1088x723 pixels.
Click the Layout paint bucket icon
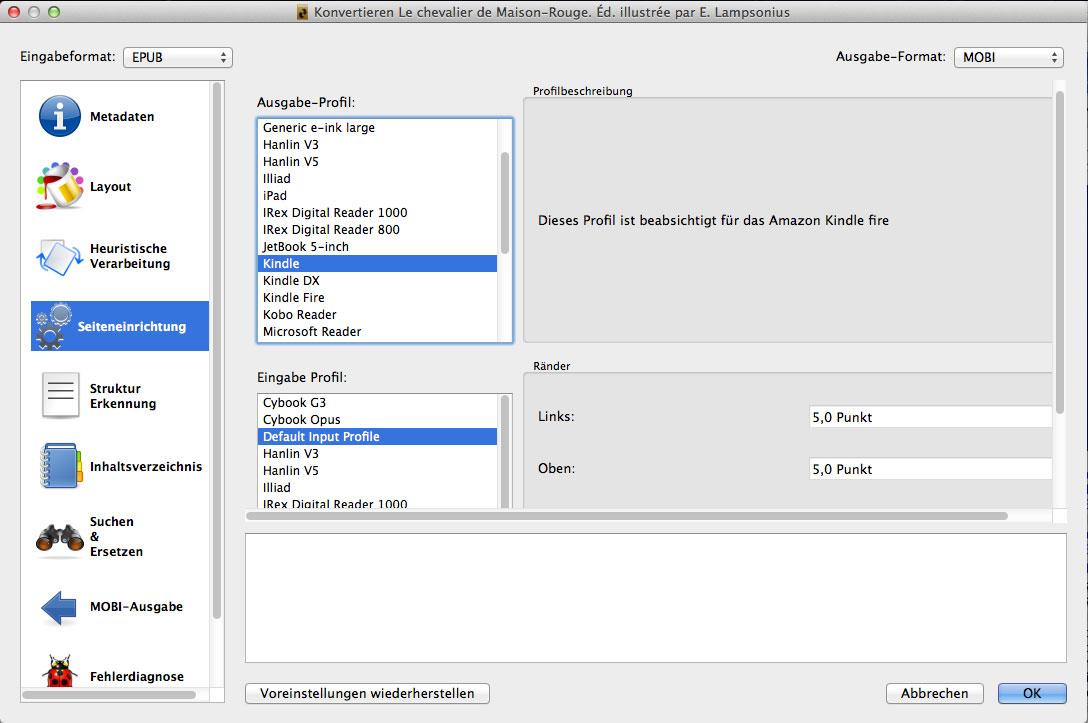(x=60, y=186)
